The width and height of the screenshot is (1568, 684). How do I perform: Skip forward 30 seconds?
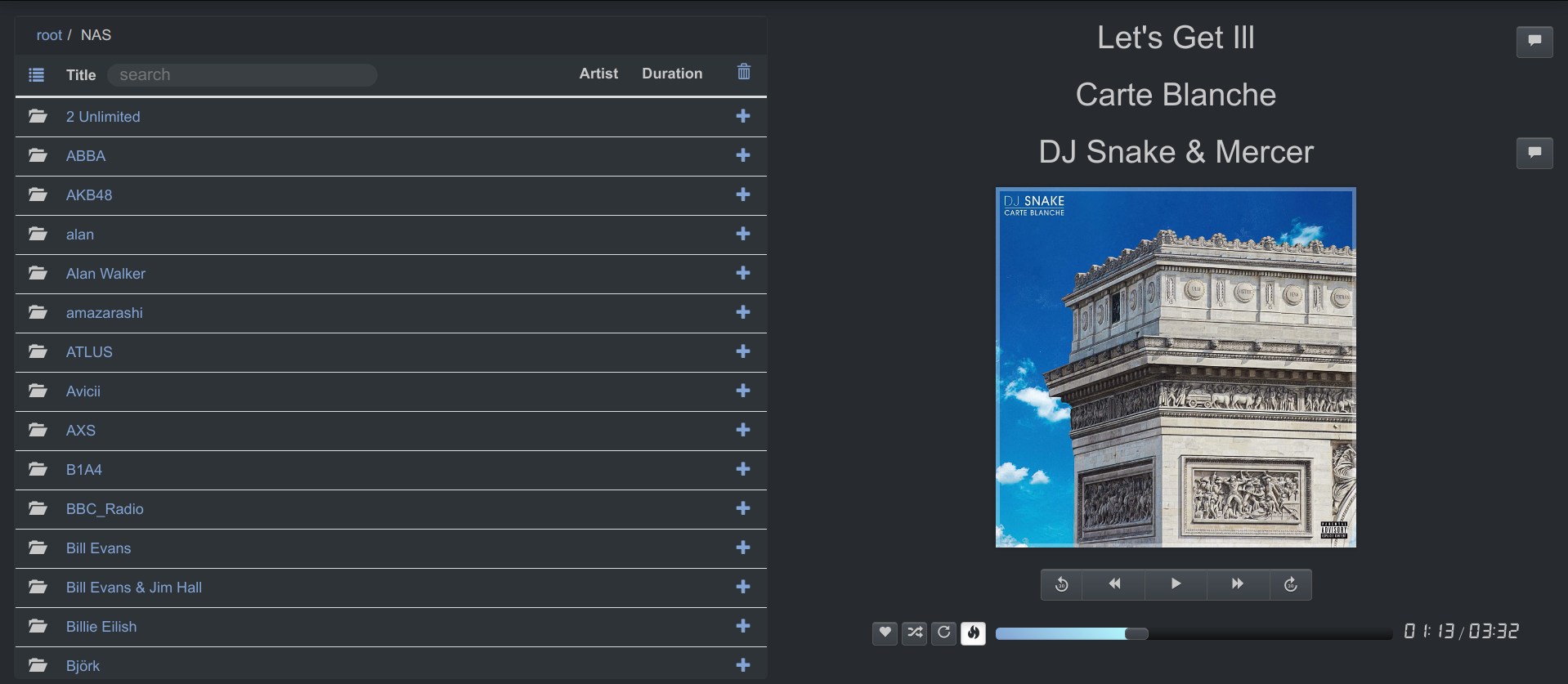coord(1291,584)
